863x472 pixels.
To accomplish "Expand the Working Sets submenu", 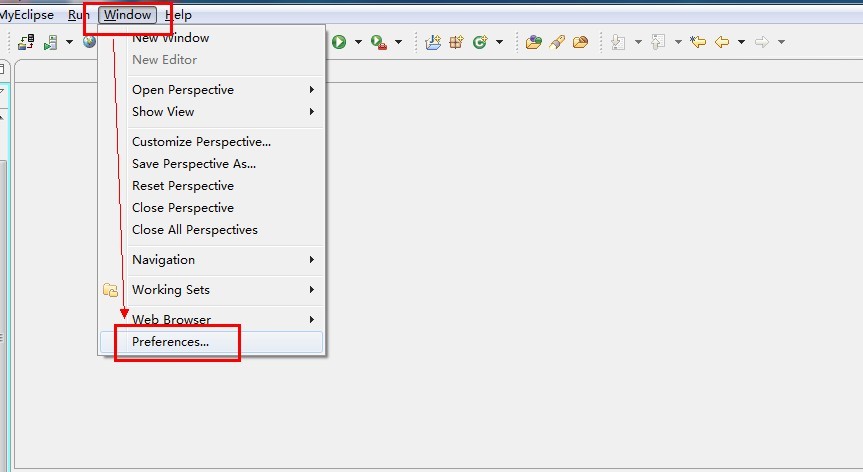I will click(212, 289).
